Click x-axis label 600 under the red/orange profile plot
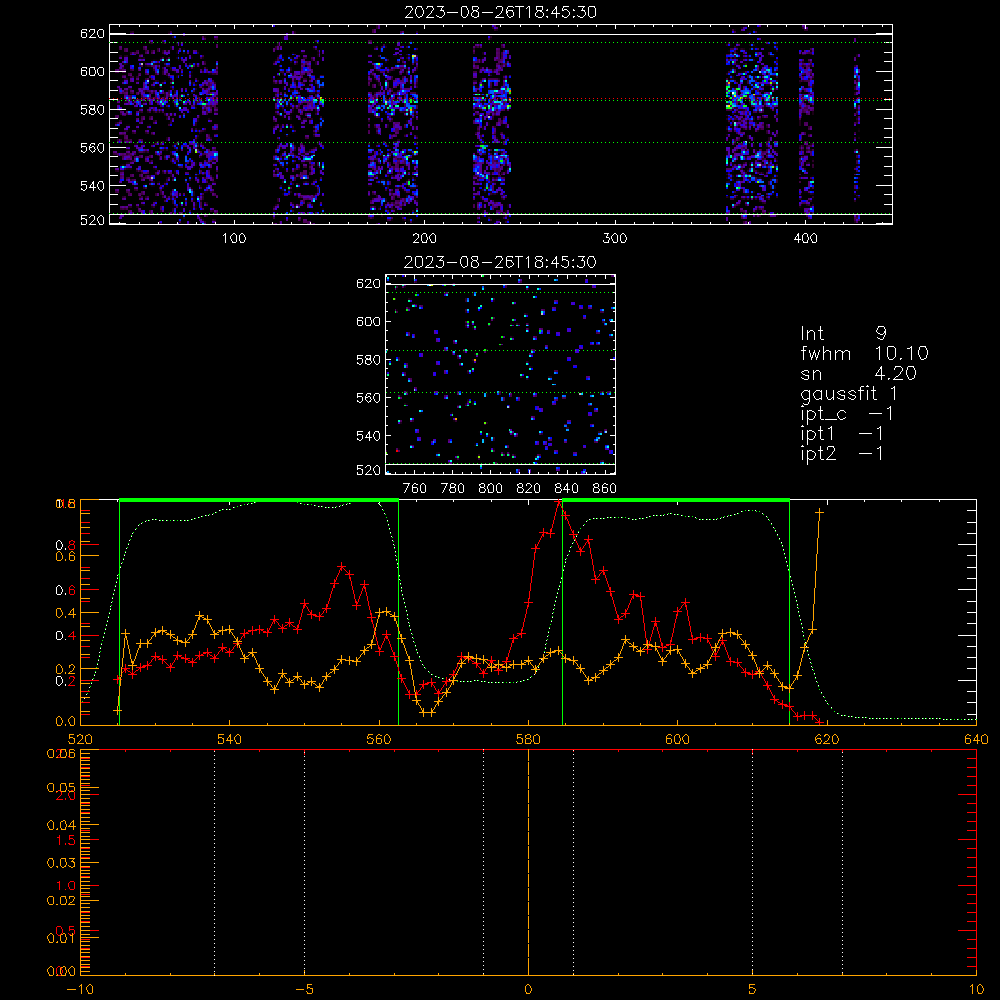1000x1000 pixels. coord(677,739)
